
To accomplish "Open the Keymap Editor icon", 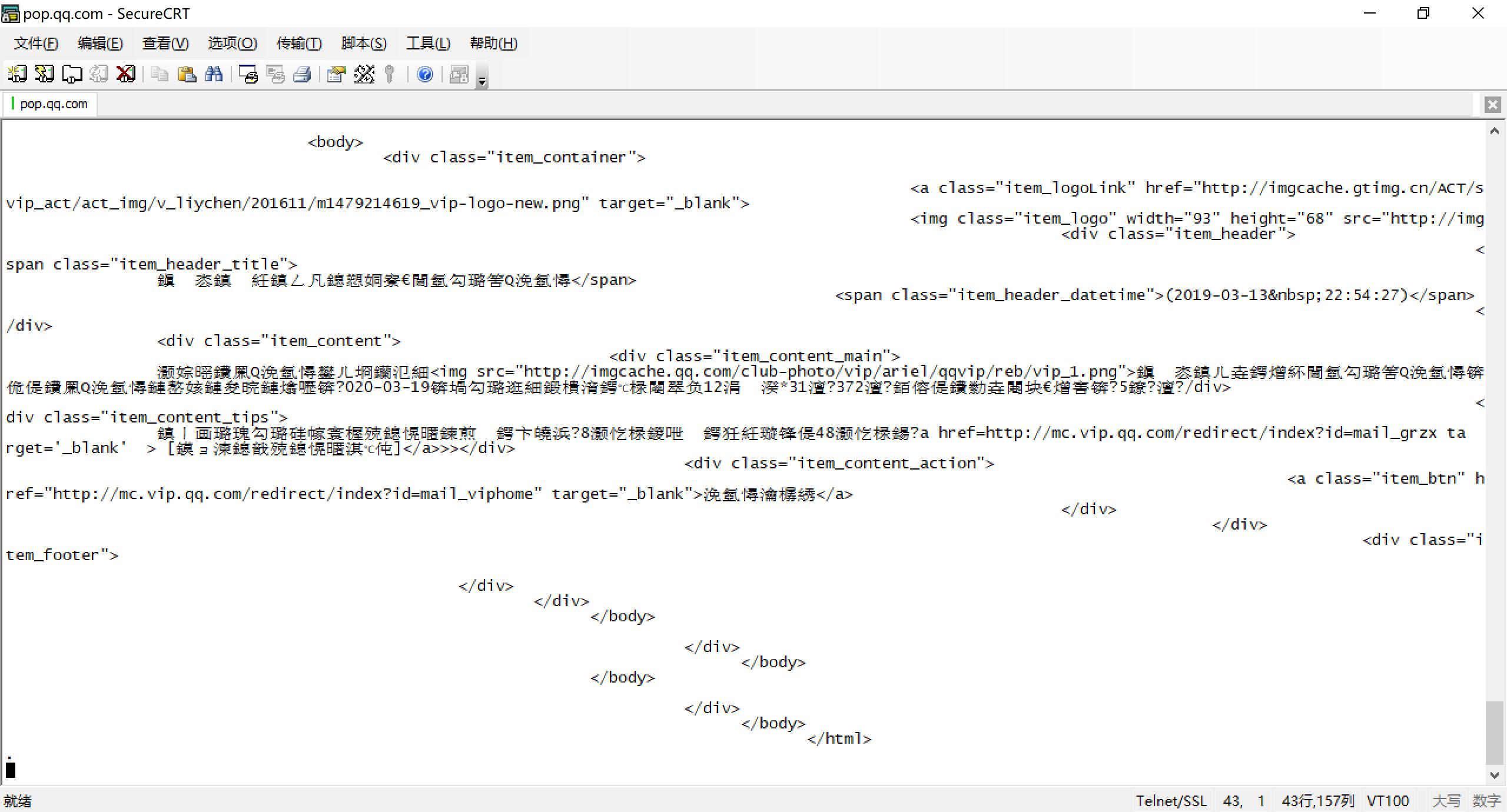I will tap(364, 74).
